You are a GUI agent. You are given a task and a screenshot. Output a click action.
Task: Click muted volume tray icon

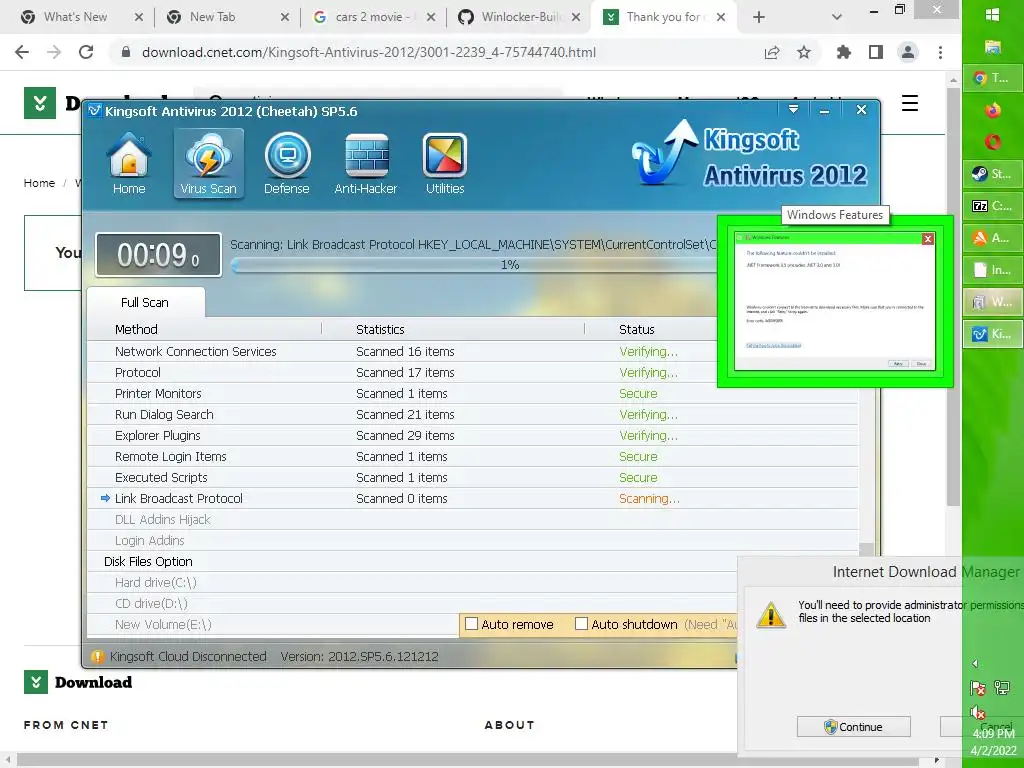pos(978,712)
